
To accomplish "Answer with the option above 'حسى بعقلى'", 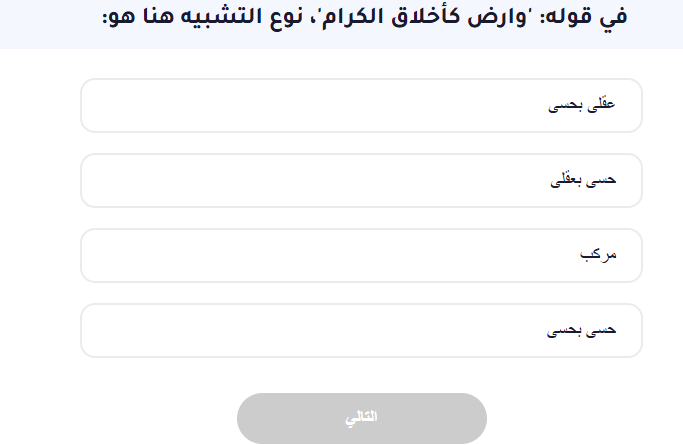I will (361, 105).
